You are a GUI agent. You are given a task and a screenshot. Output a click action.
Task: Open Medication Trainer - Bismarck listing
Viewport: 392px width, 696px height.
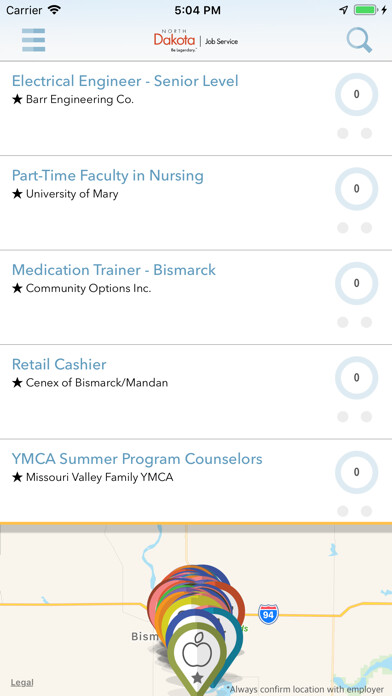pyautogui.click(x=114, y=270)
